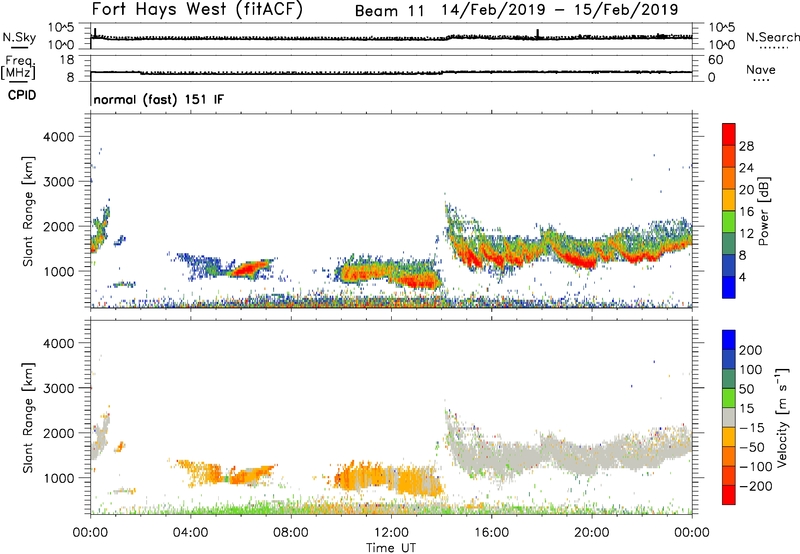Click the 'Velocity [m s⁻¹]' color bar title
The height and width of the screenshot is (554, 800).
tap(782, 417)
